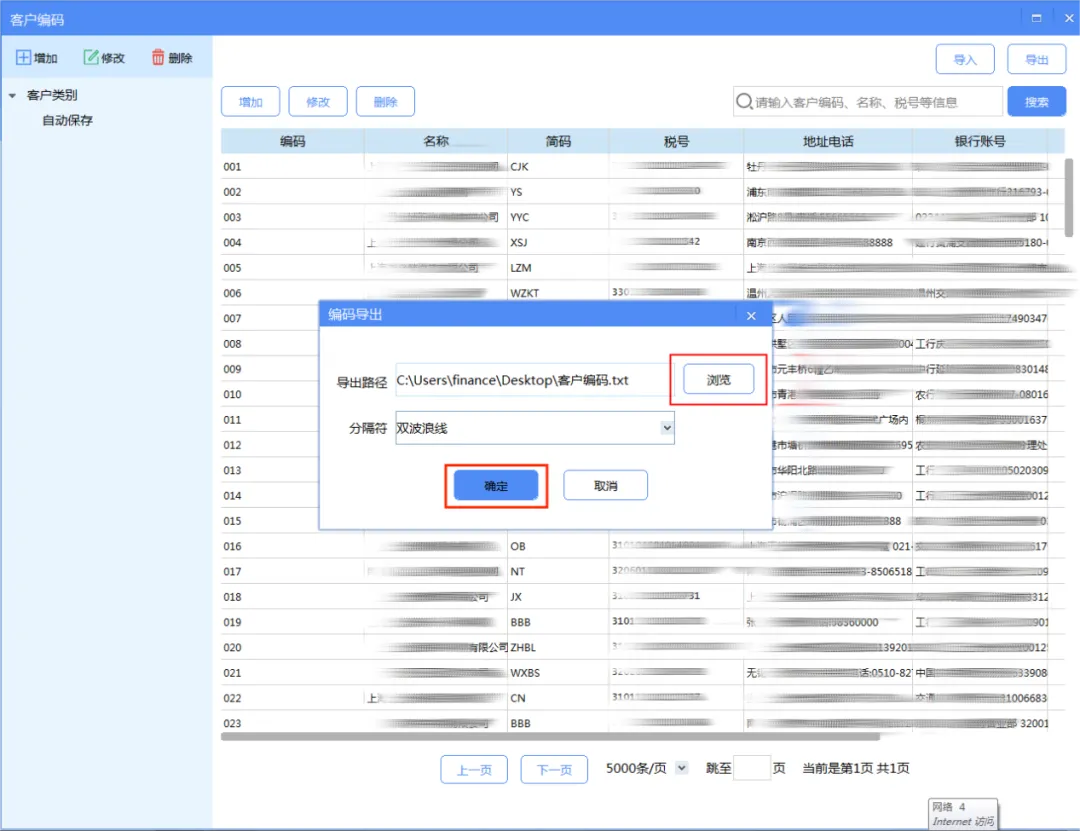Close the 编码导出 dialog with X
1080x831 pixels.
tap(751, 316)
